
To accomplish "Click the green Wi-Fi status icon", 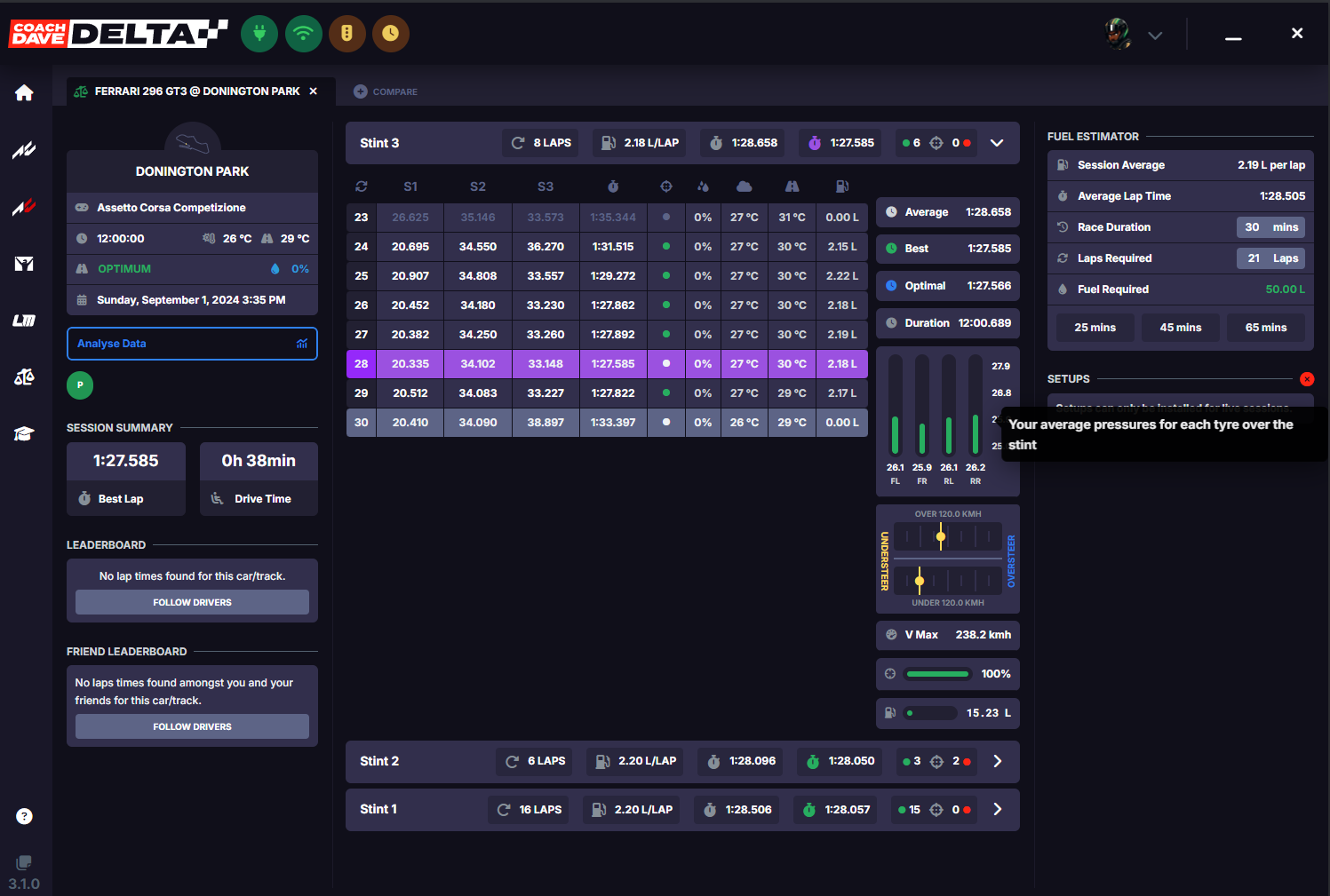I will pos(304,34).
